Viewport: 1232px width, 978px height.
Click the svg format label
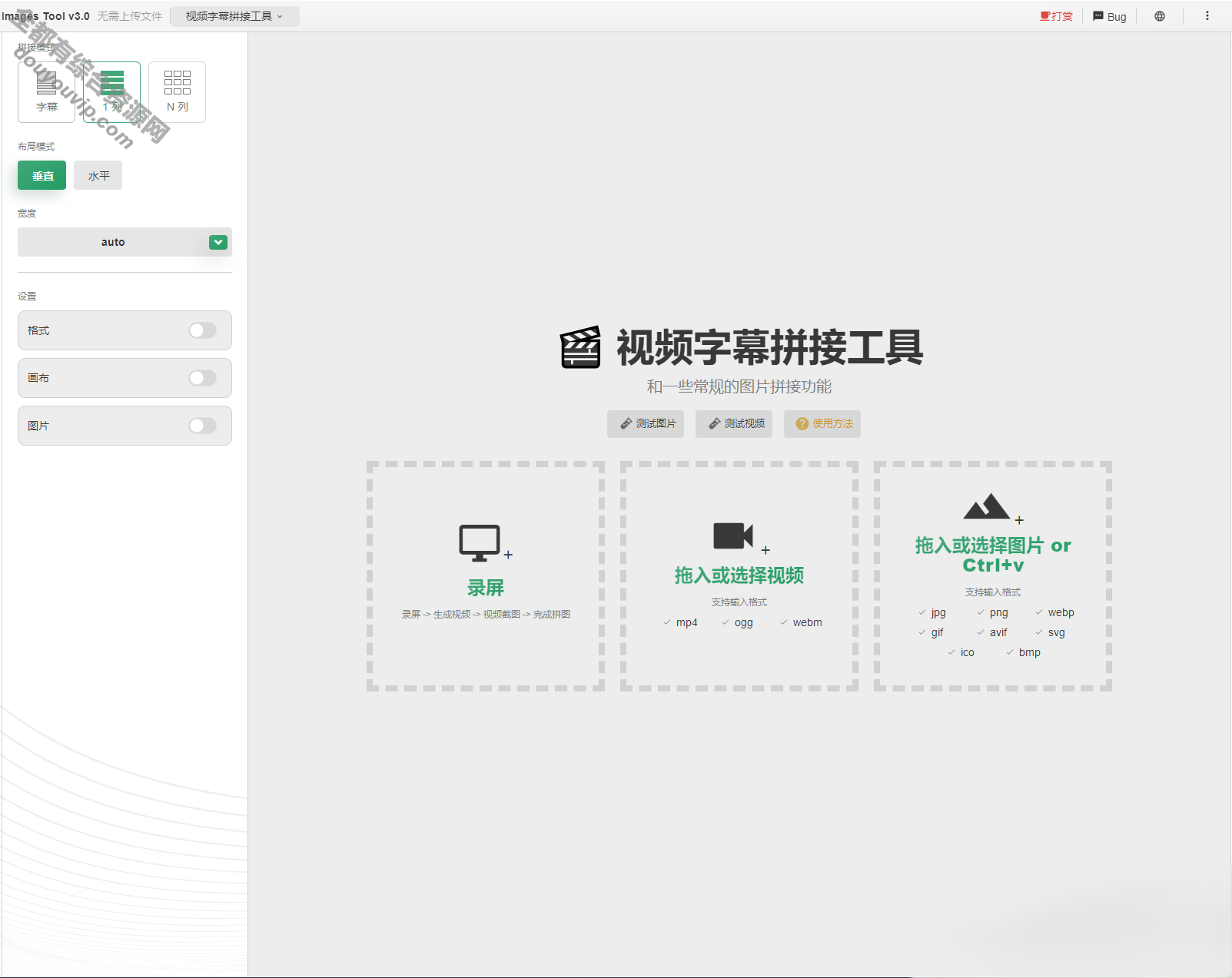pyautogui.click(x=1056, y=632)
